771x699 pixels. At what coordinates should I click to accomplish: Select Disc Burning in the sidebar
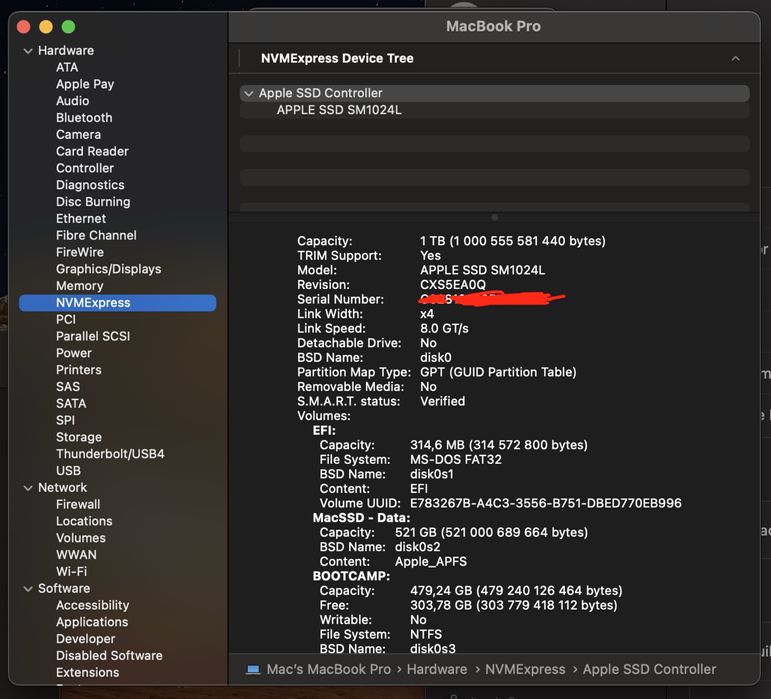point(93,202)
